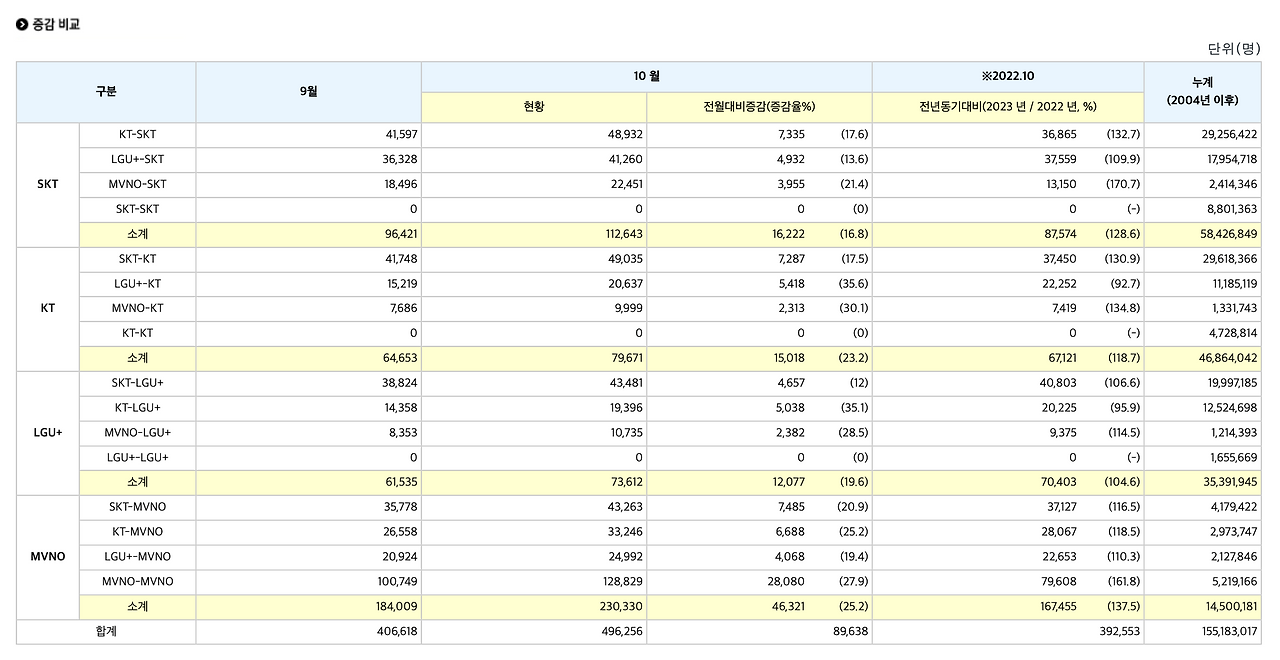
Task: Click the KT-SKT row label
Action: [x=136, y=135]
